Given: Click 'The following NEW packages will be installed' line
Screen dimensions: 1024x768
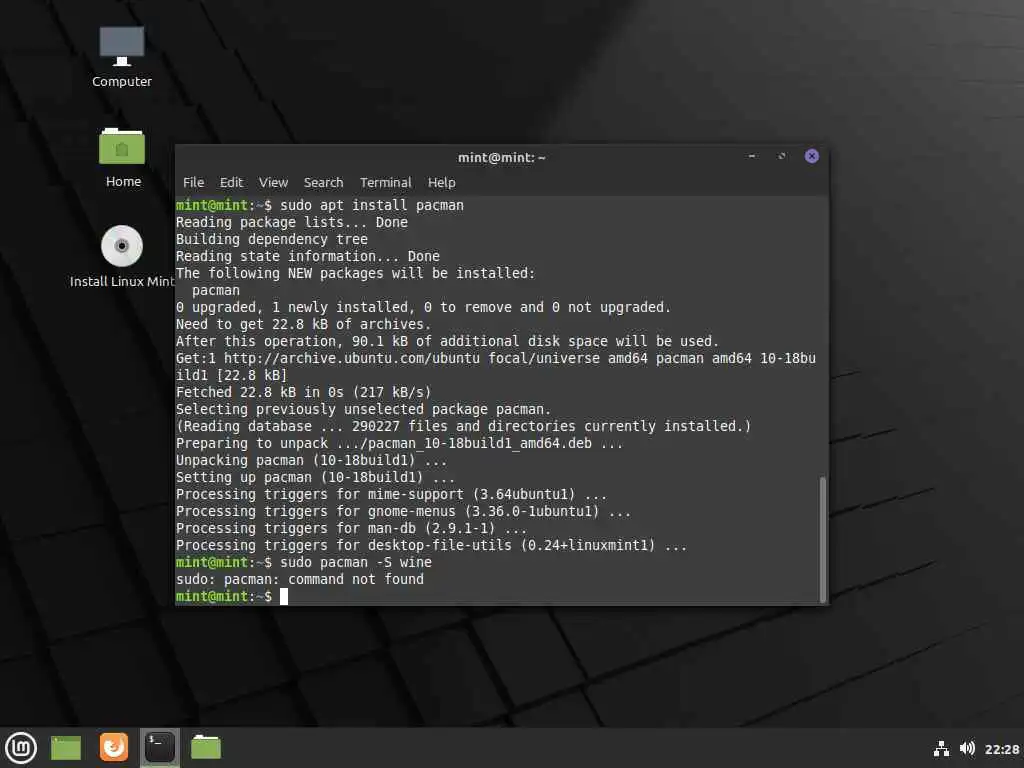Looking at the screenshot, I should pos(355,273).
